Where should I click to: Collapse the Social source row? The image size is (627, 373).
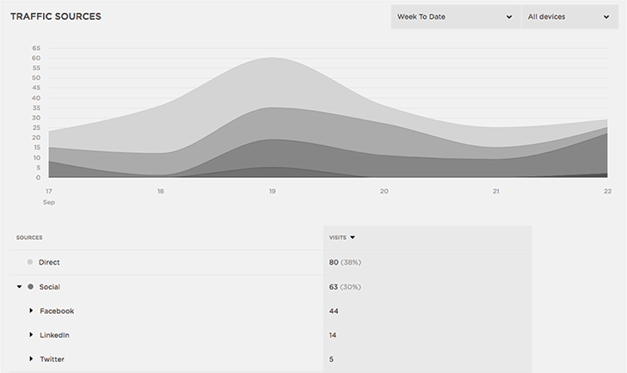click(x=19, y=287)
